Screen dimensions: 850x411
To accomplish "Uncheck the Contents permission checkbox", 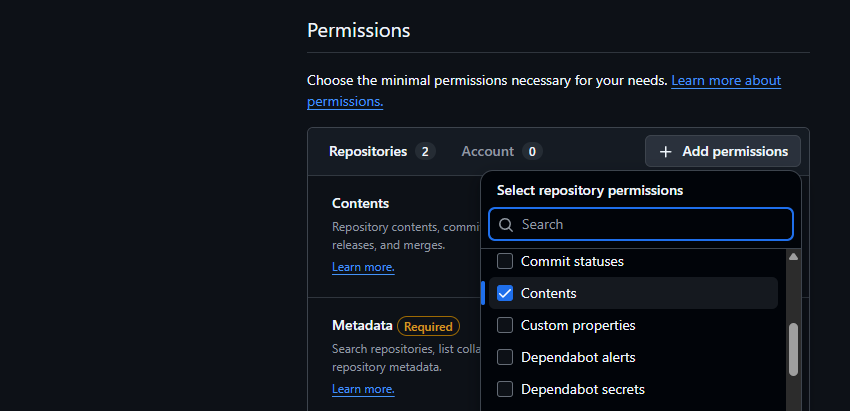I will 505,293.
